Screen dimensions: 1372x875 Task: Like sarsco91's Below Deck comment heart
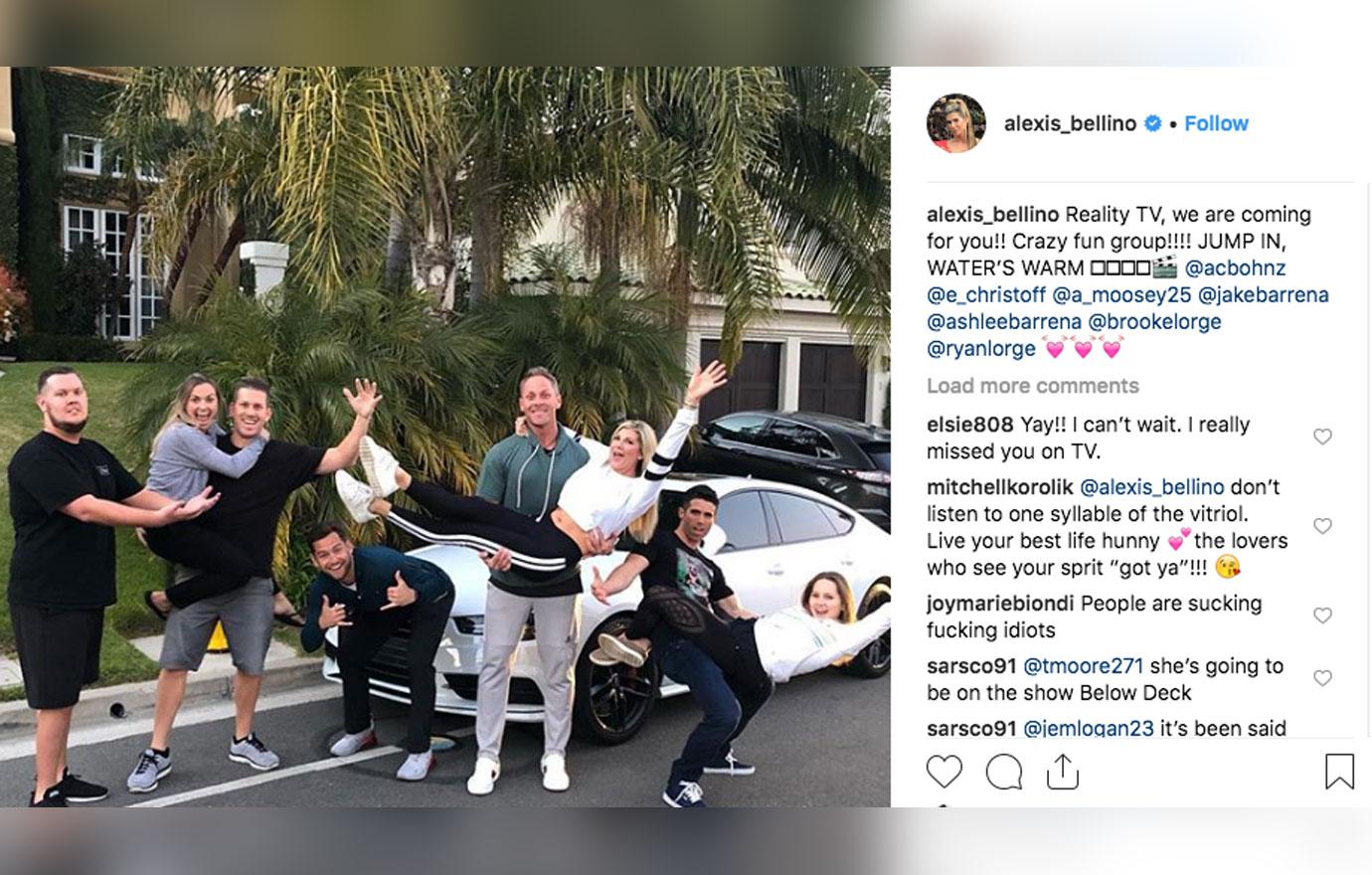click(1322, 678)
